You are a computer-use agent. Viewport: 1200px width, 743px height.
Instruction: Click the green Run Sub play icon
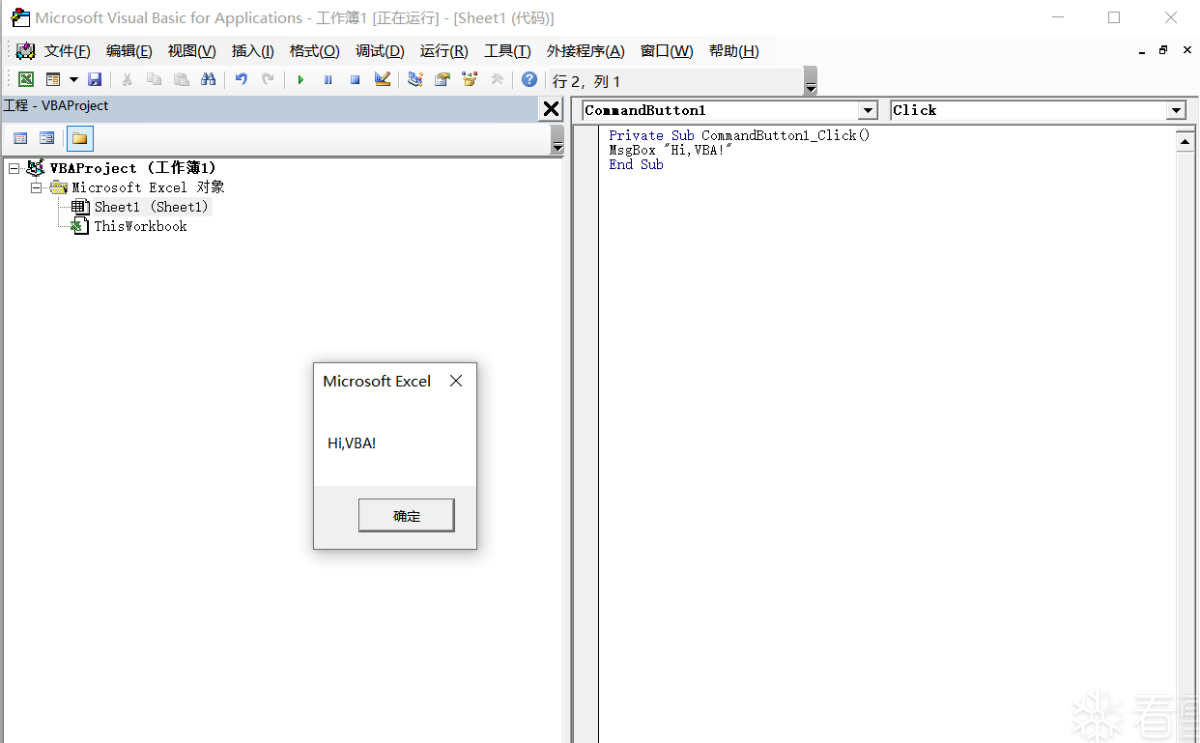300,80
